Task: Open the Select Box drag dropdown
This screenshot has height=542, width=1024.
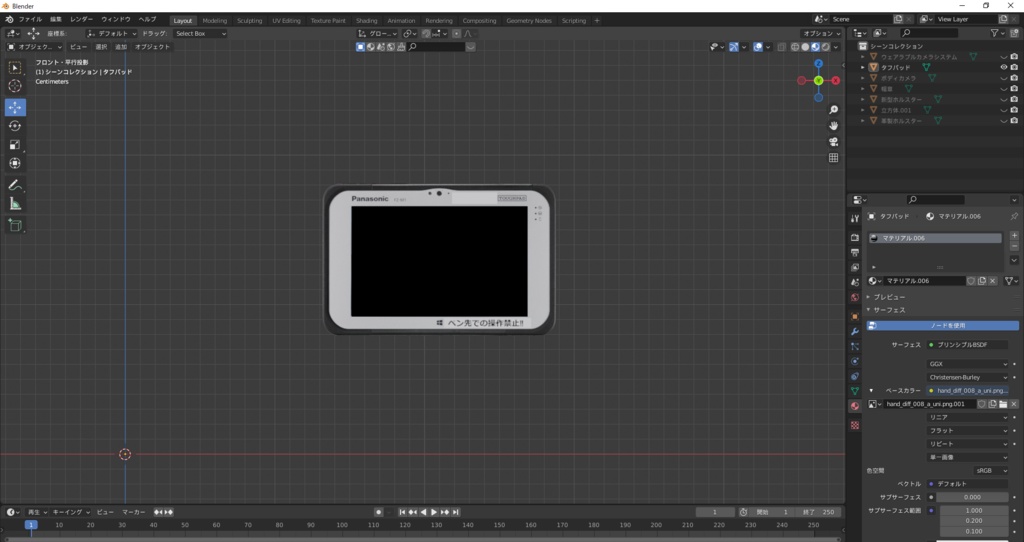Action: 200,33
